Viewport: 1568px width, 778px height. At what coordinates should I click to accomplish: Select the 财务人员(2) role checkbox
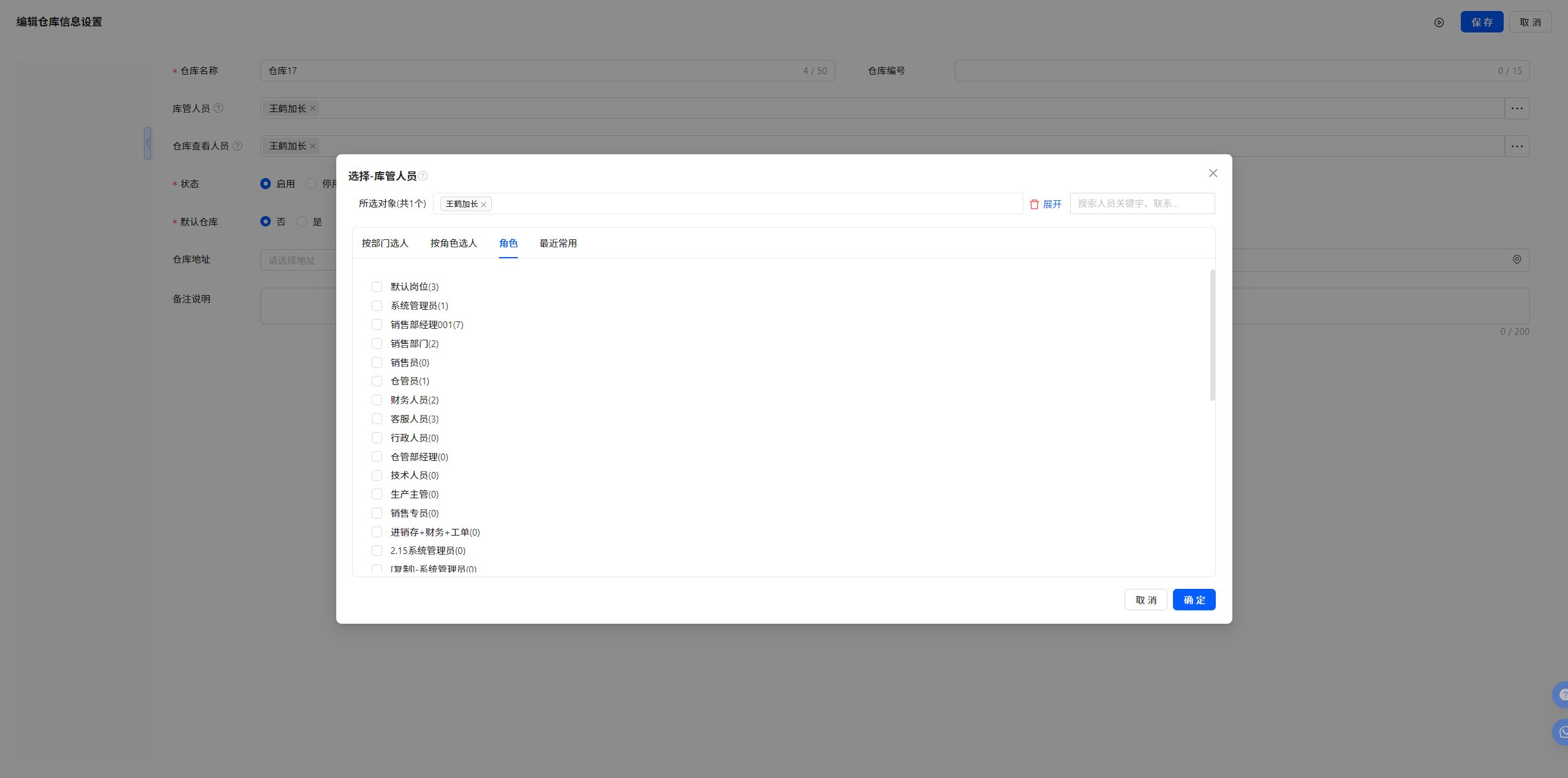(377, 400)
